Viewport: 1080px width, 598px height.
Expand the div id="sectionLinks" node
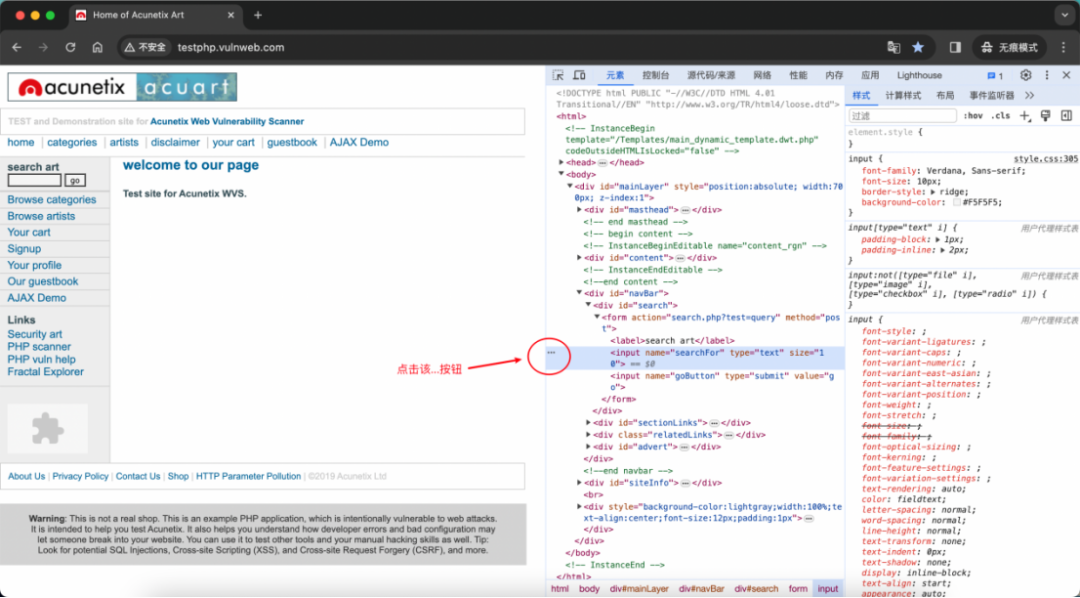[x=588, y=423]
